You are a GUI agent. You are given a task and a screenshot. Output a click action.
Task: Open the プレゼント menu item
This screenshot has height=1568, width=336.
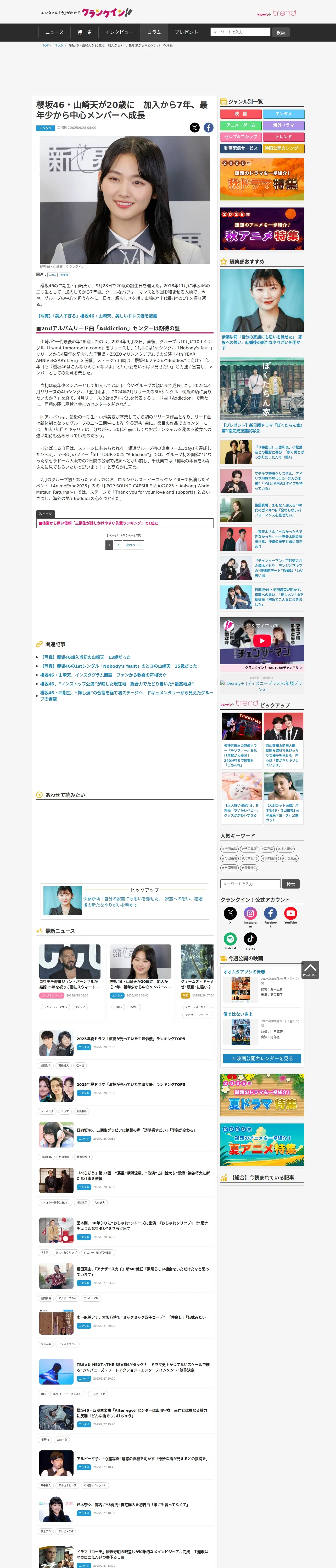(187, 32)
